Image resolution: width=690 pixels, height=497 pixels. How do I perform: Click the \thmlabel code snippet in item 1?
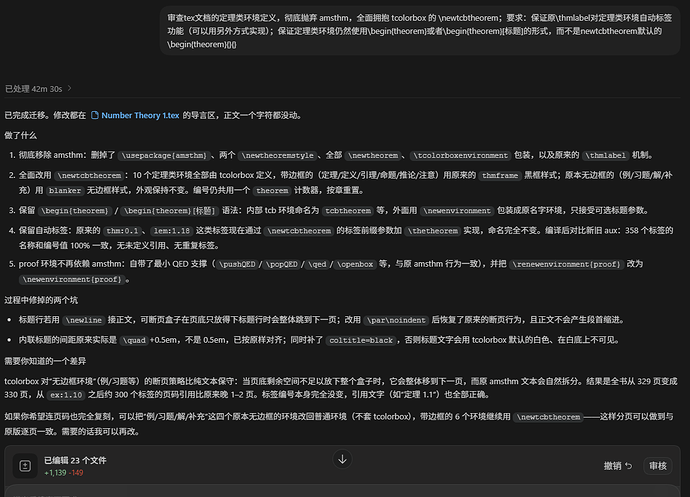tap(605, 155)
